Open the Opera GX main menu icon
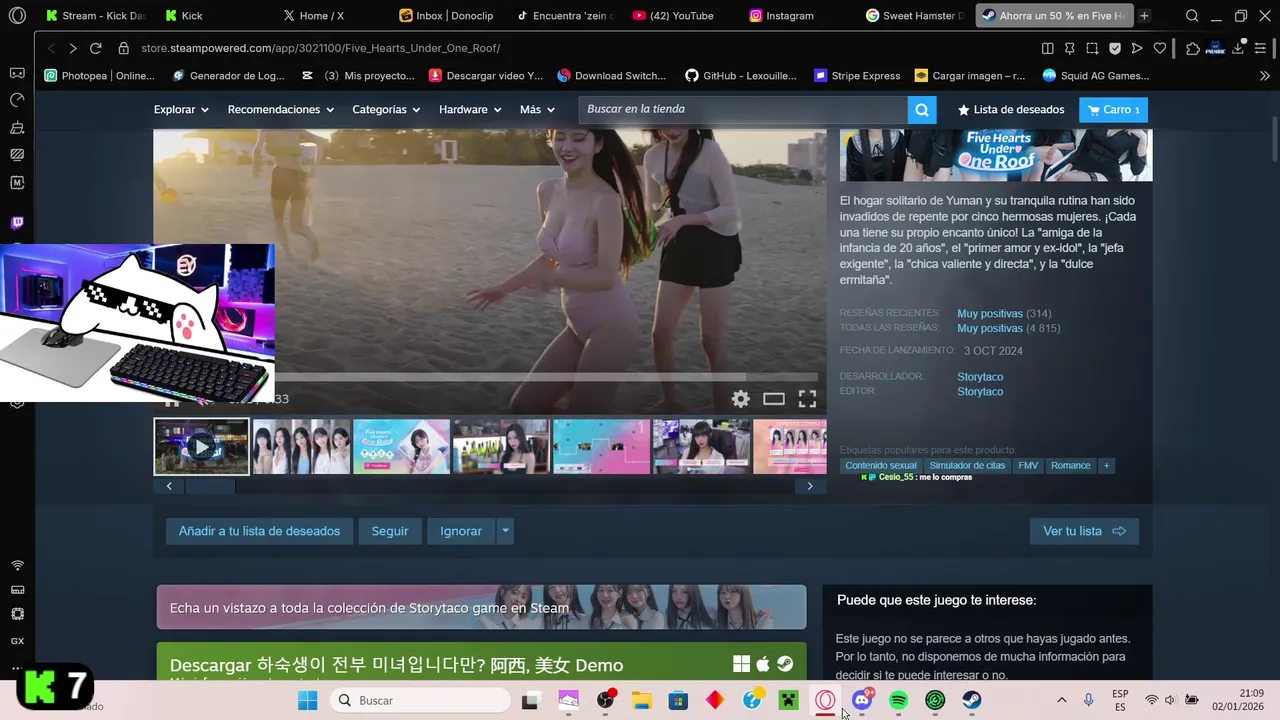The height and width of the screenshot is (720, 1280). pyautogui.click(x=17, y=16)
